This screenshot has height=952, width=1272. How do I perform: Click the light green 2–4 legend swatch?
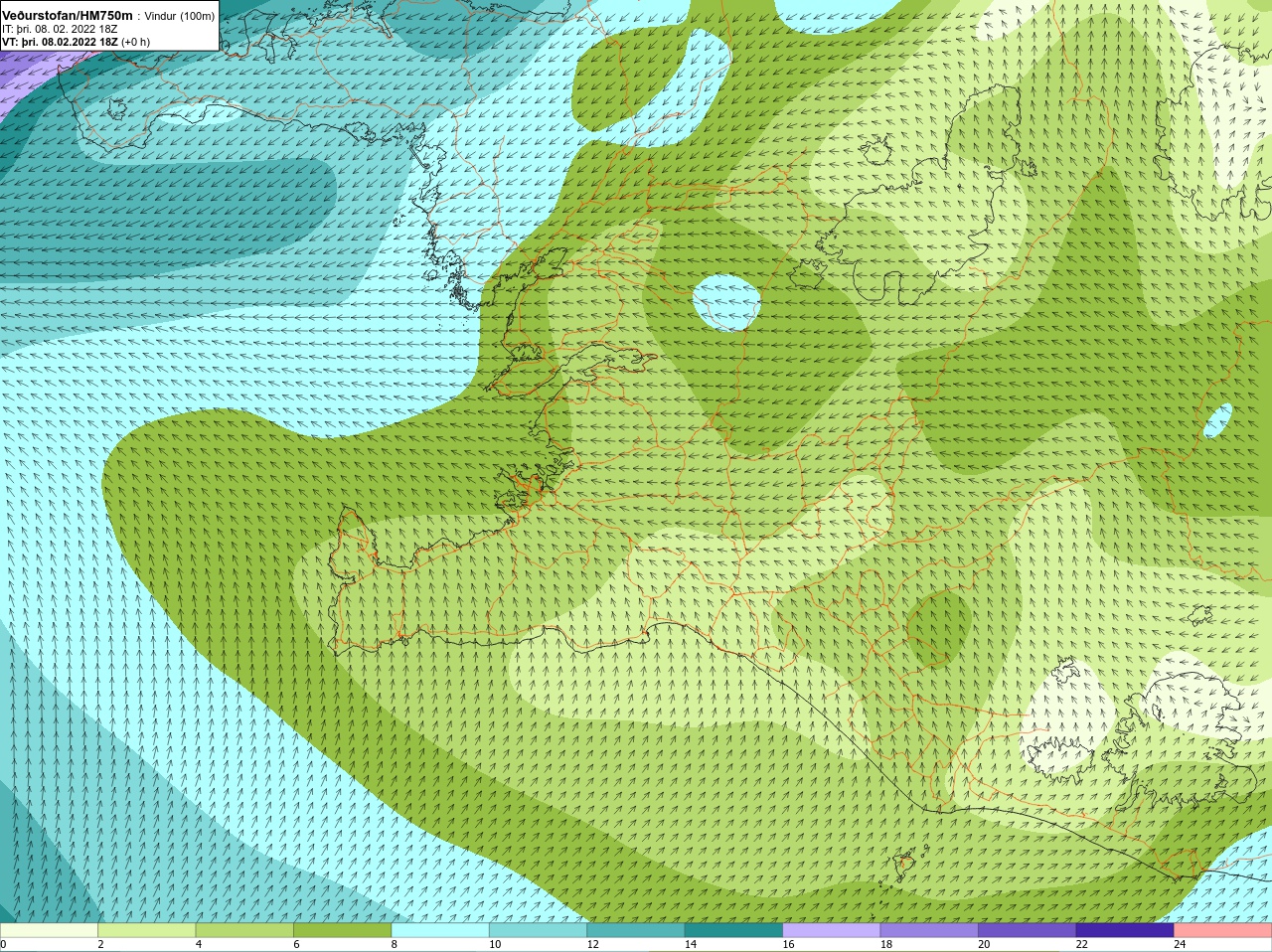pyautogui.click(x=147, y=931)
